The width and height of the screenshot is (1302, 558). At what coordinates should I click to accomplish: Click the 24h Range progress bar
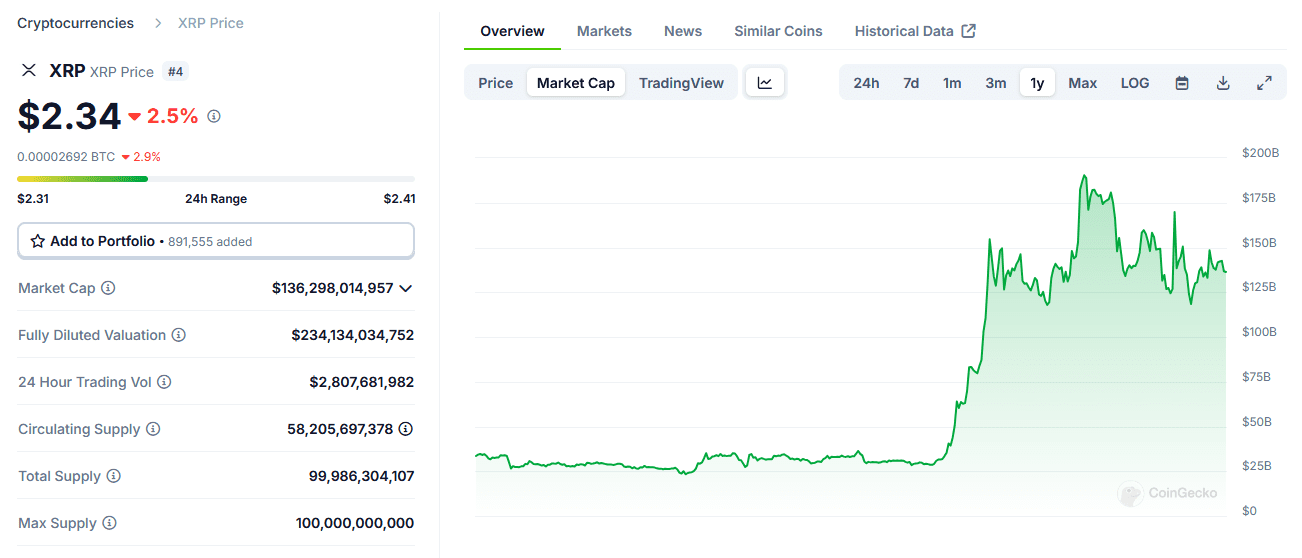[x=216, y=179]
